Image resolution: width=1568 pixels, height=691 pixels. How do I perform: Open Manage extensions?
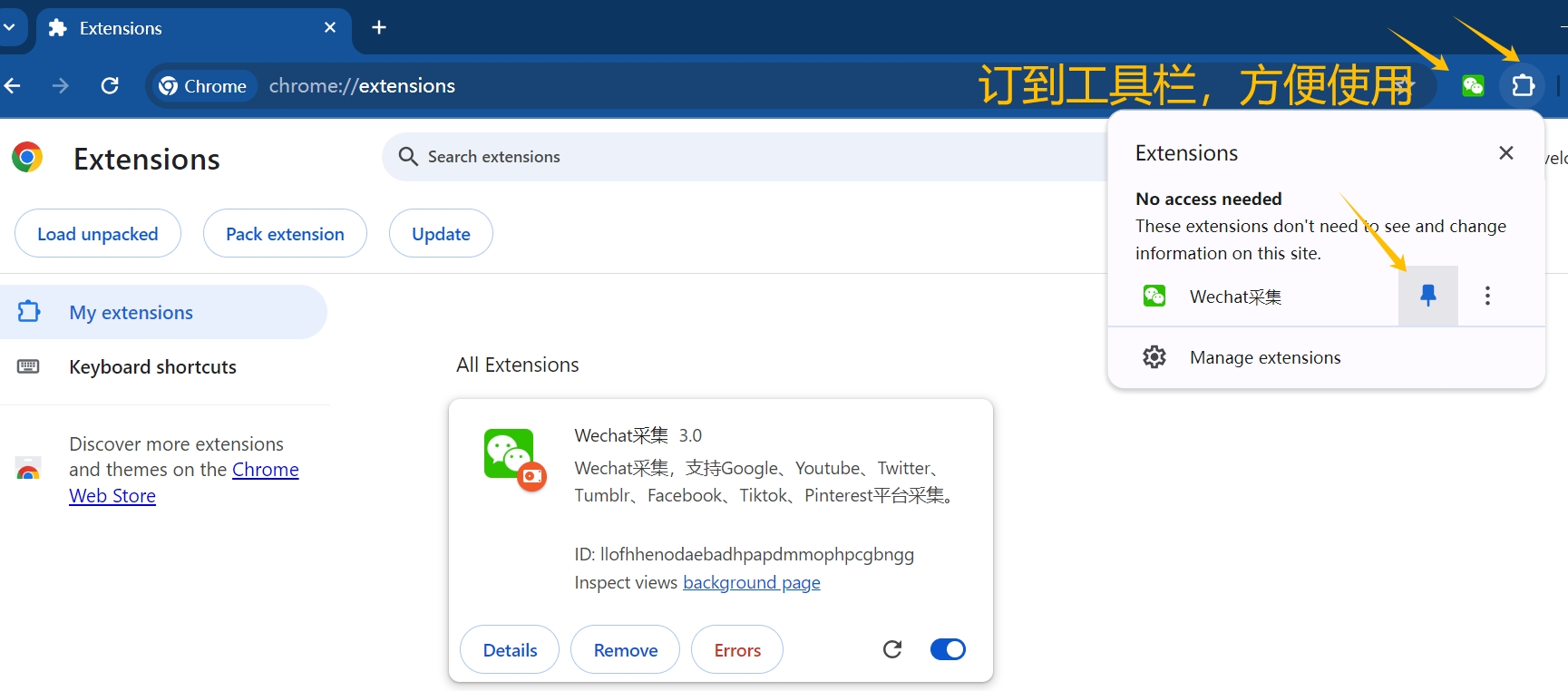[x=1326, y=357]
